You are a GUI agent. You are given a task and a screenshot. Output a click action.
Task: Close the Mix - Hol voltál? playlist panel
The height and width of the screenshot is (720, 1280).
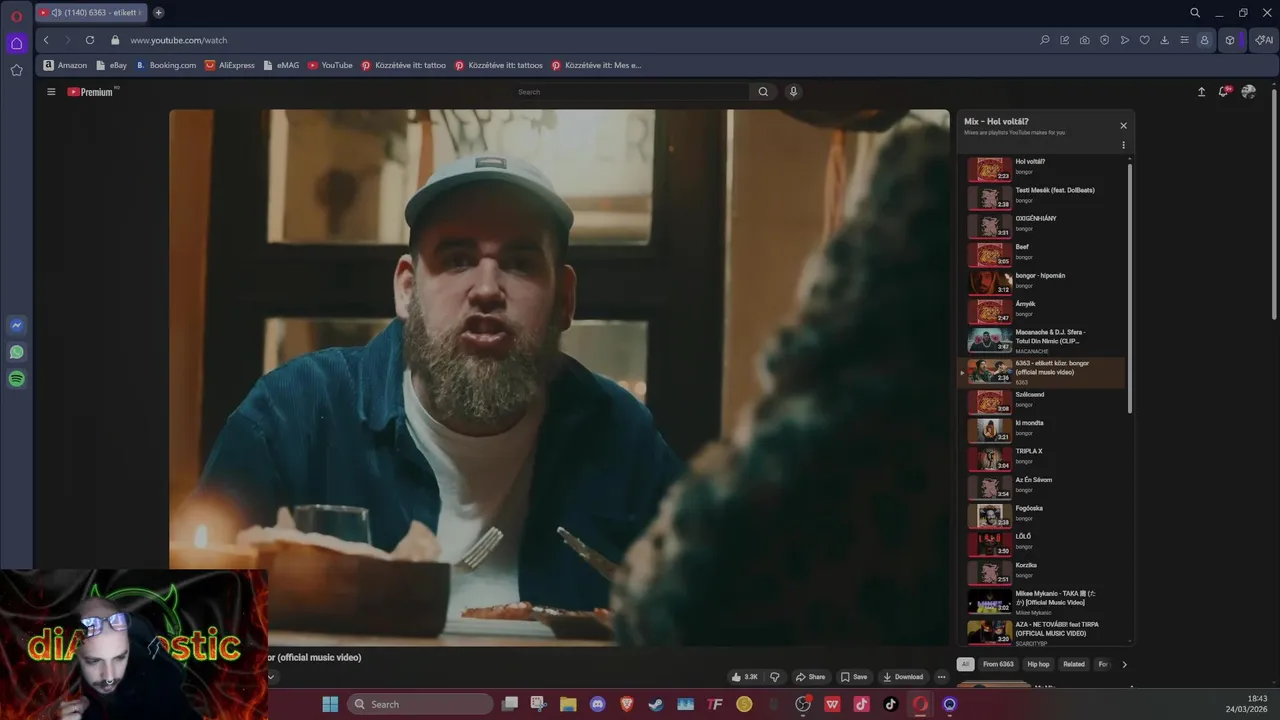click(1123, 126)
